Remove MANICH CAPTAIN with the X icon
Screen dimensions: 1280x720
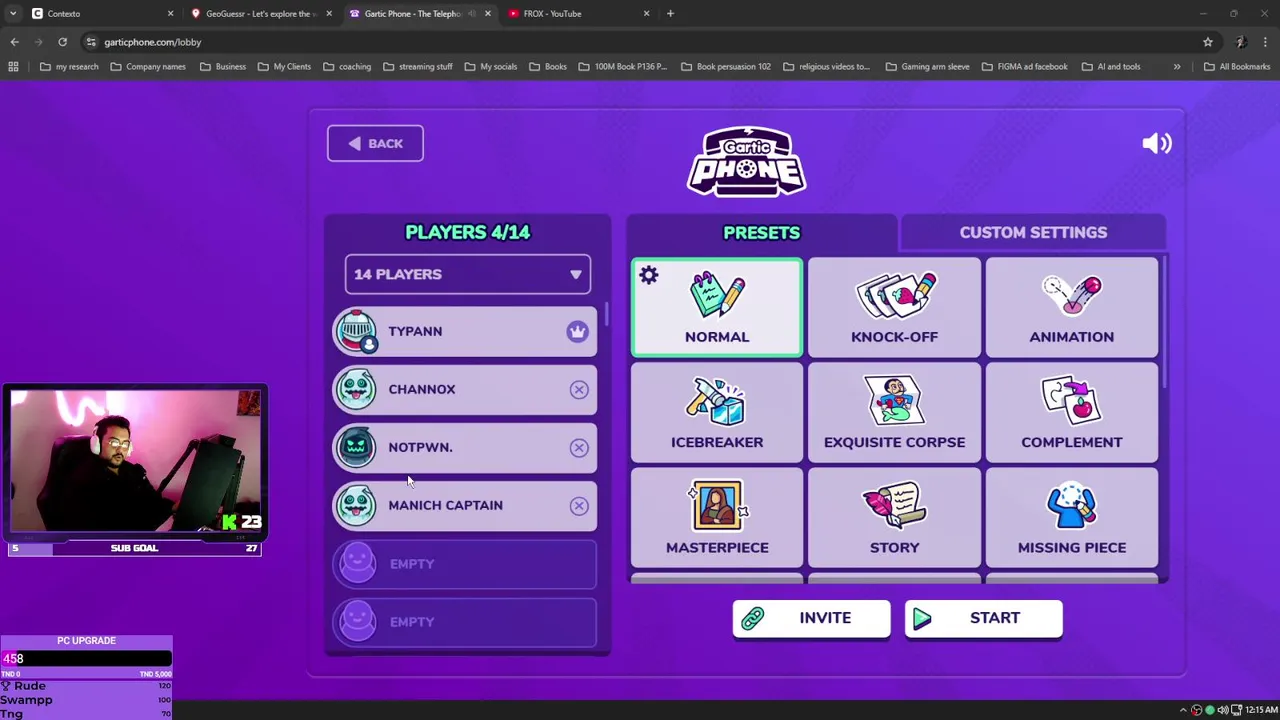tap(579, 505)
